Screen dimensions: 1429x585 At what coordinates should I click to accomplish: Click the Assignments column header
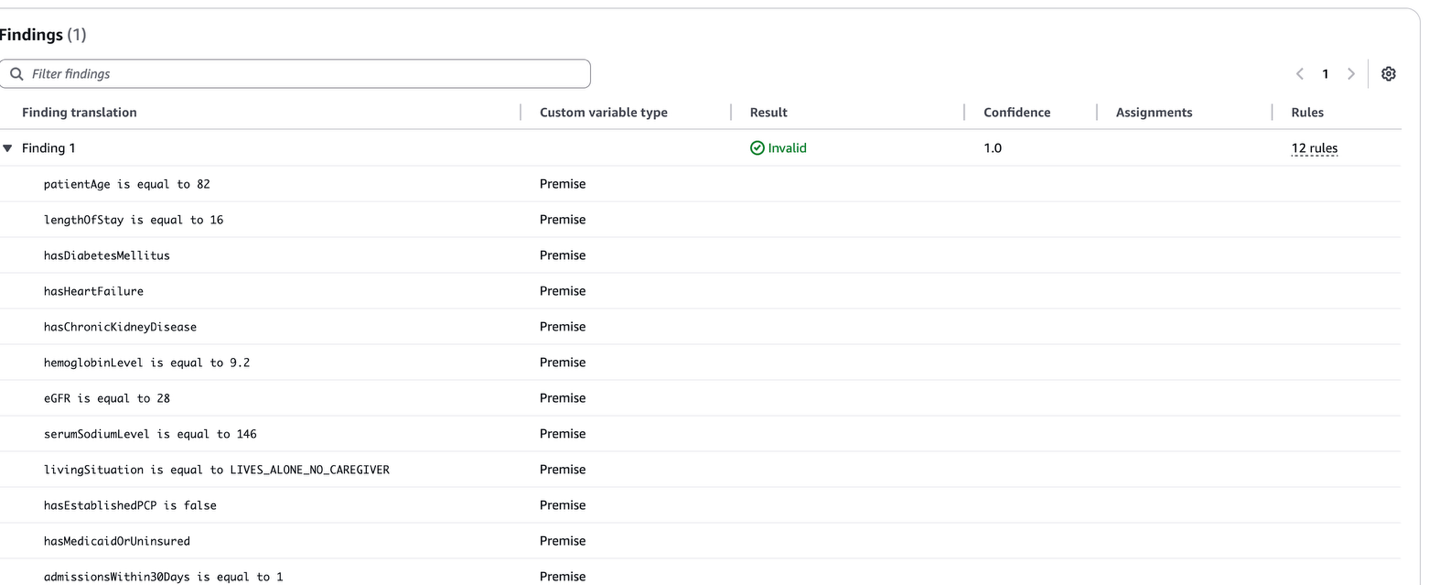coord(1153,112)
